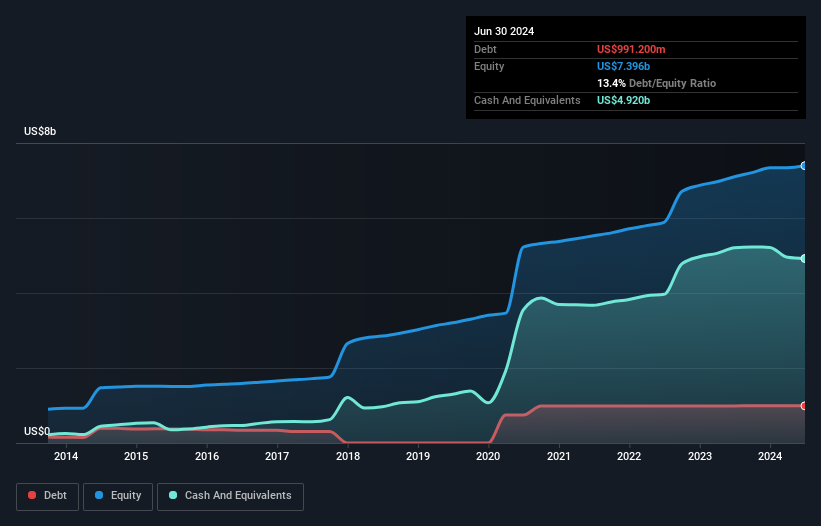Click the teal Cash endpoint marker on the chart

(x=804, y=259)
